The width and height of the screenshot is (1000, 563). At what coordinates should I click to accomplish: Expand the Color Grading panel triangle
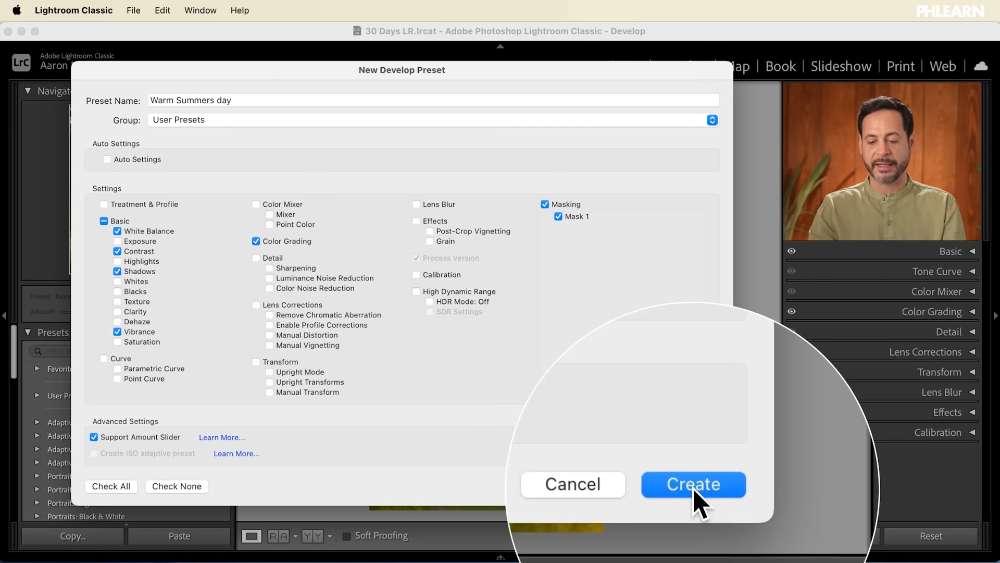point(972,312)
